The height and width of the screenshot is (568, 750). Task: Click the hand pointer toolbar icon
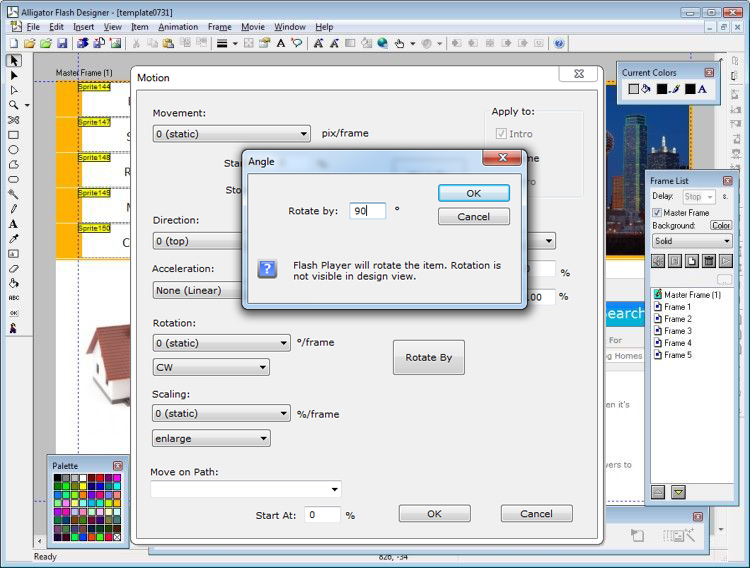coord(399,44)
